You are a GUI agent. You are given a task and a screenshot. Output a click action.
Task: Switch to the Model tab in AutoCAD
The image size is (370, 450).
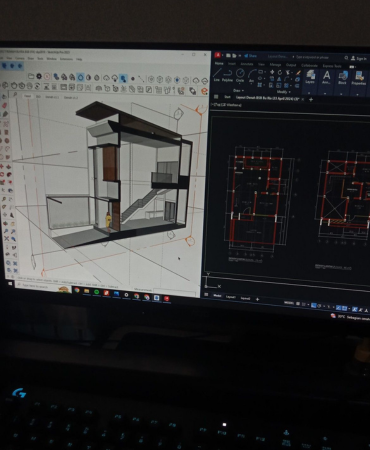[217, 296]
